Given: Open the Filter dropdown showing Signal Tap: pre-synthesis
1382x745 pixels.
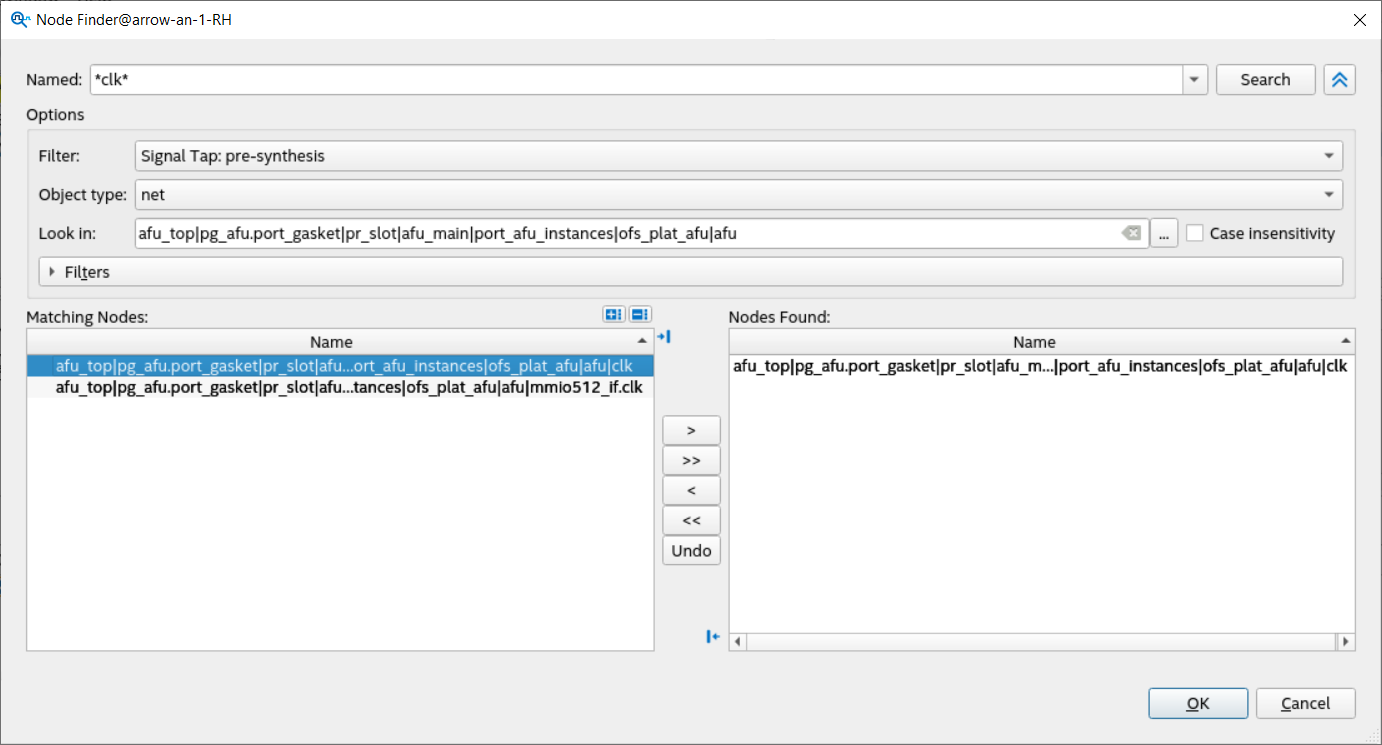Looking at the screenshot, I should pyautogui.click(x=738, y=156).
